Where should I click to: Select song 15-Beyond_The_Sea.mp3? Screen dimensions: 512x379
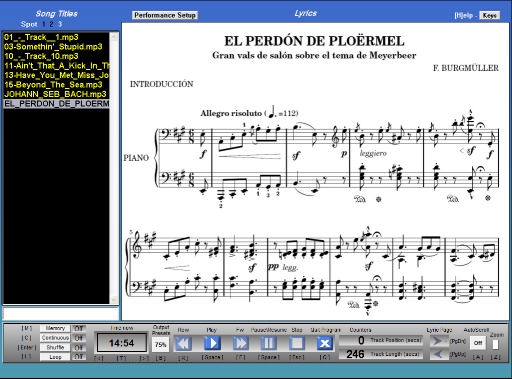pyautogui.click(x=56, y=85)
